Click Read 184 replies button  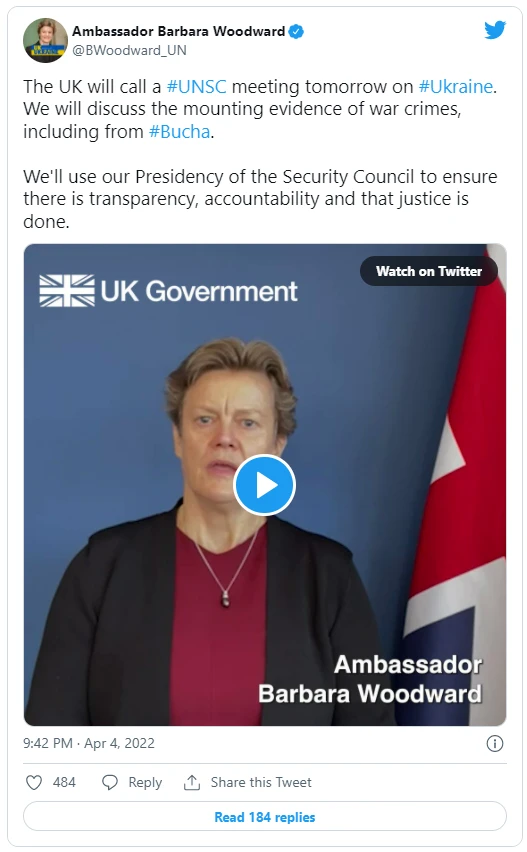[x=265, y=817]
